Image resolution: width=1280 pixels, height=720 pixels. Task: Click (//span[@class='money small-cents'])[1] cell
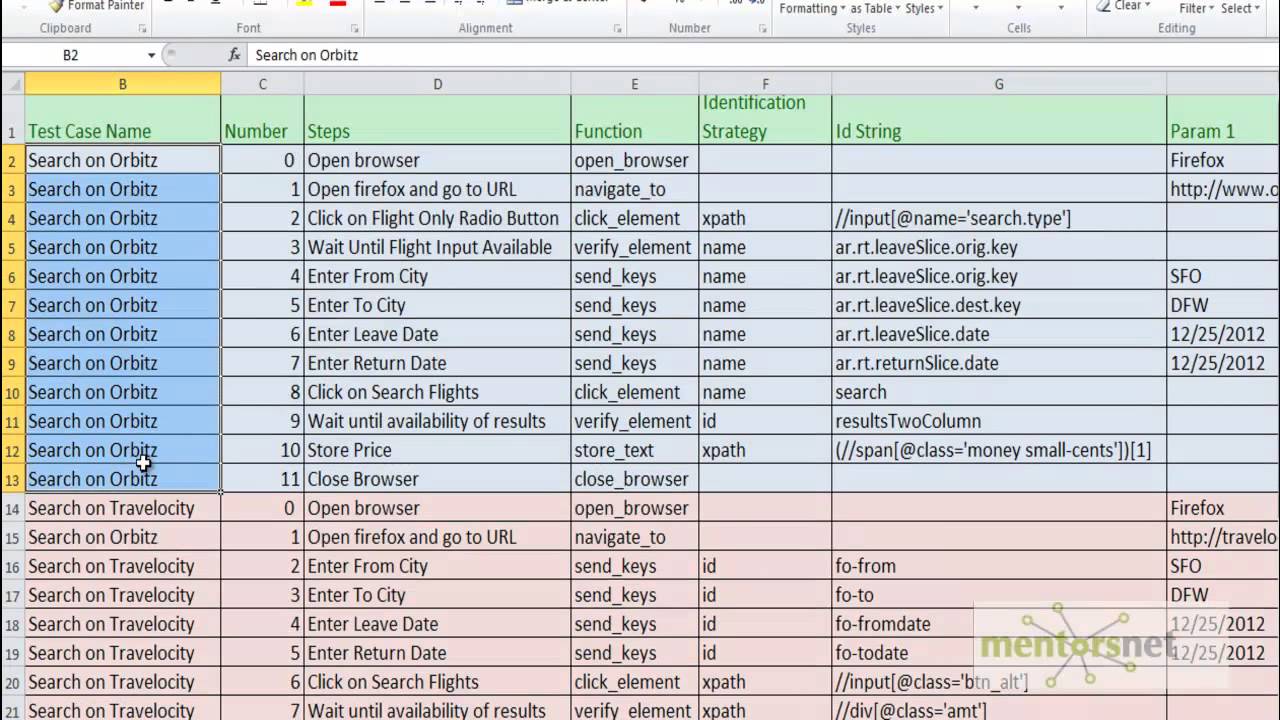tap(999, 450)
